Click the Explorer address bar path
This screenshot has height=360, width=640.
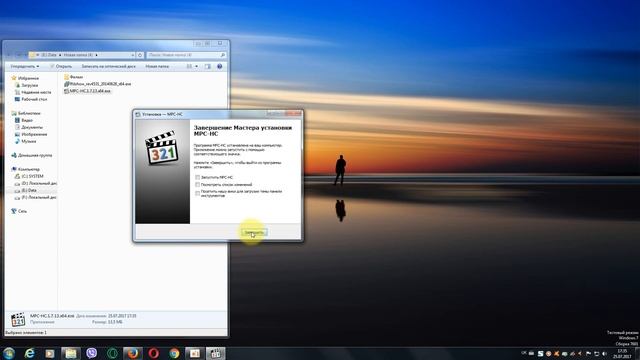[82, 55]
